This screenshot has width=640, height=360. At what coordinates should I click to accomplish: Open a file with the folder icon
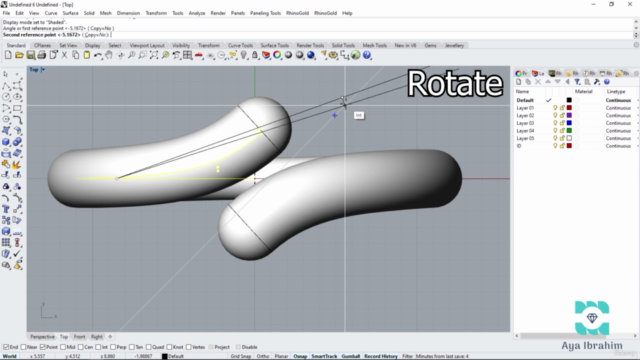click(19, 55)
